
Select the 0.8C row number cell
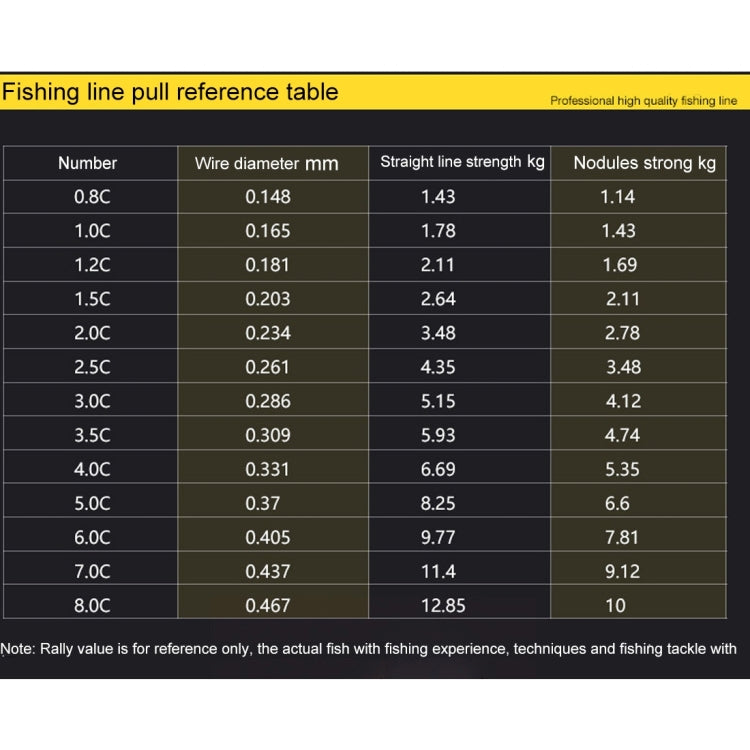[x=90, y=197]
